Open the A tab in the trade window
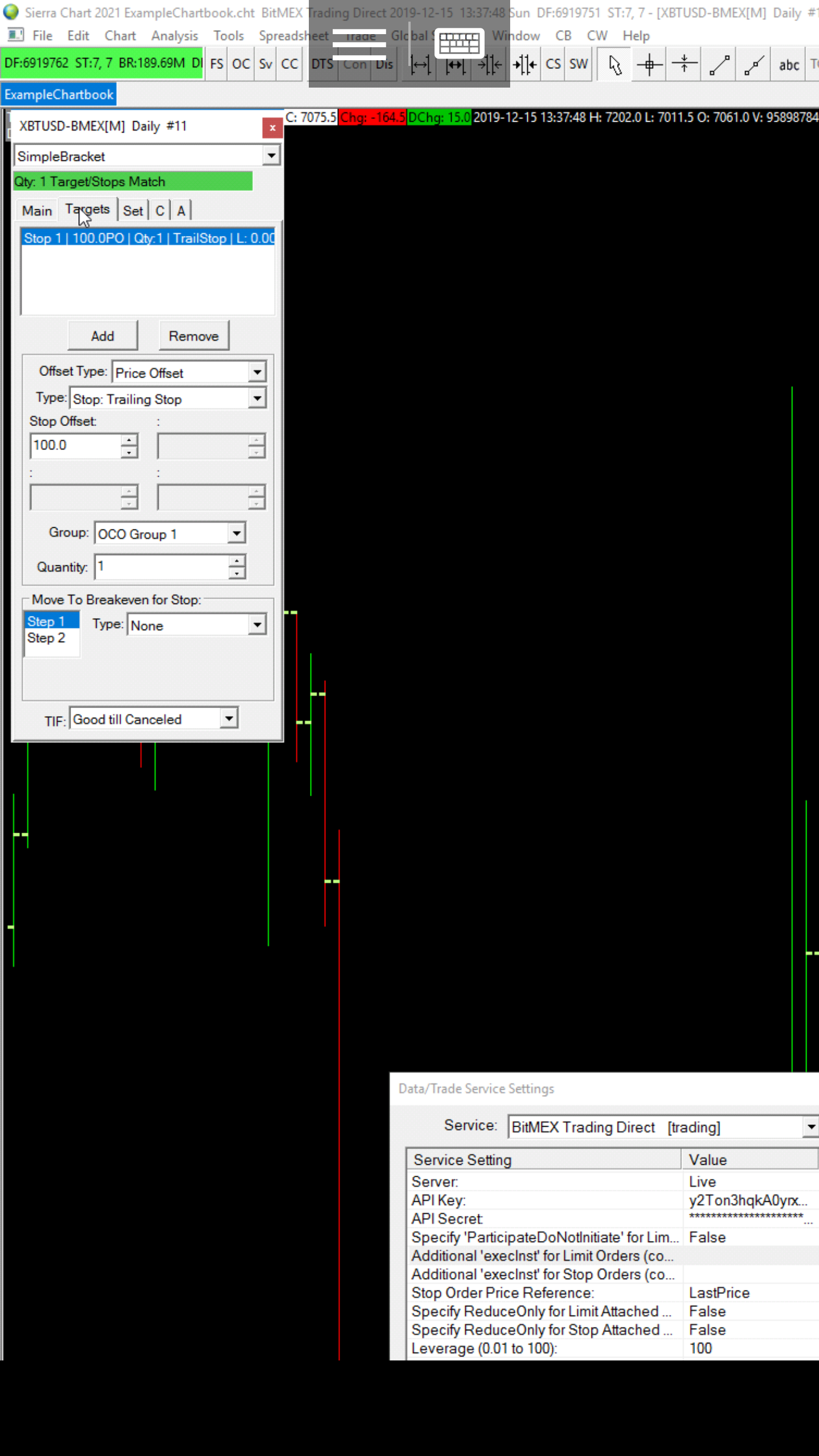This screenshot has height=1456, width=819. coord(181,211)
